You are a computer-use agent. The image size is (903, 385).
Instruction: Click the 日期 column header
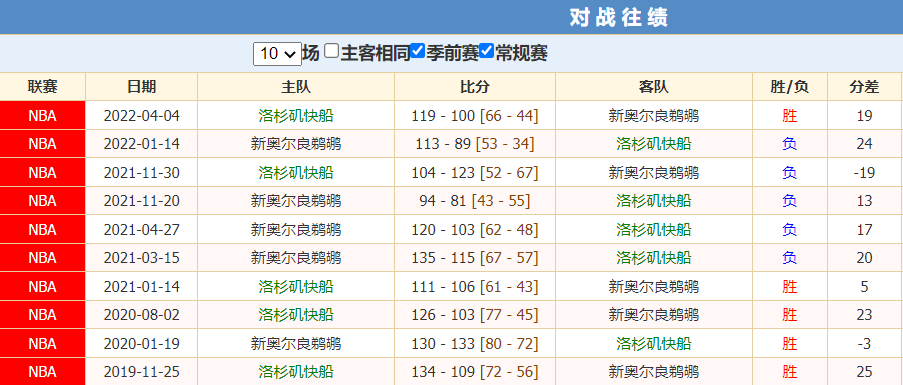click(x=142, y=87)
